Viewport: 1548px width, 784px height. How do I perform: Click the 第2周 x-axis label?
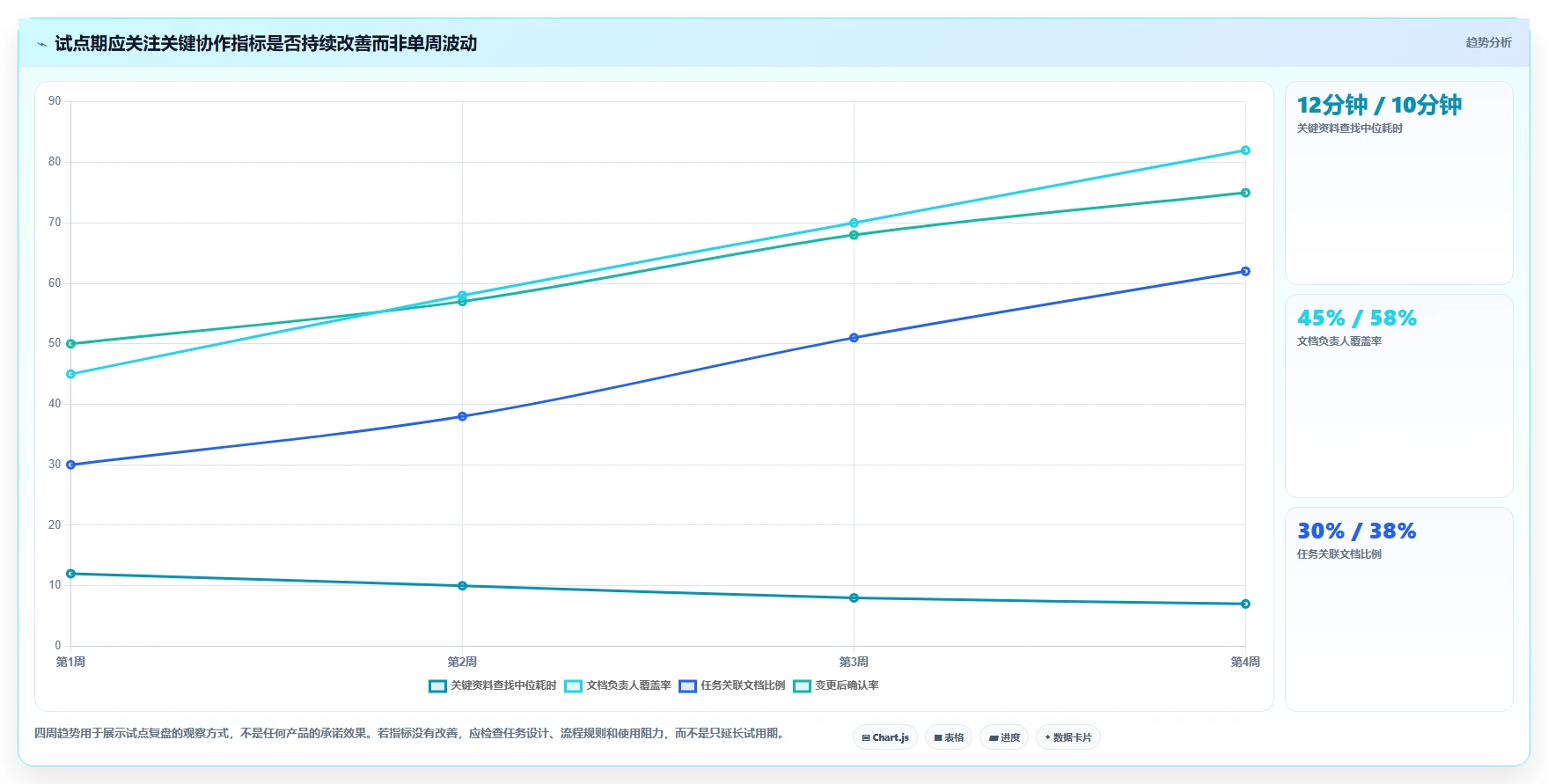[x=462, y=662]
